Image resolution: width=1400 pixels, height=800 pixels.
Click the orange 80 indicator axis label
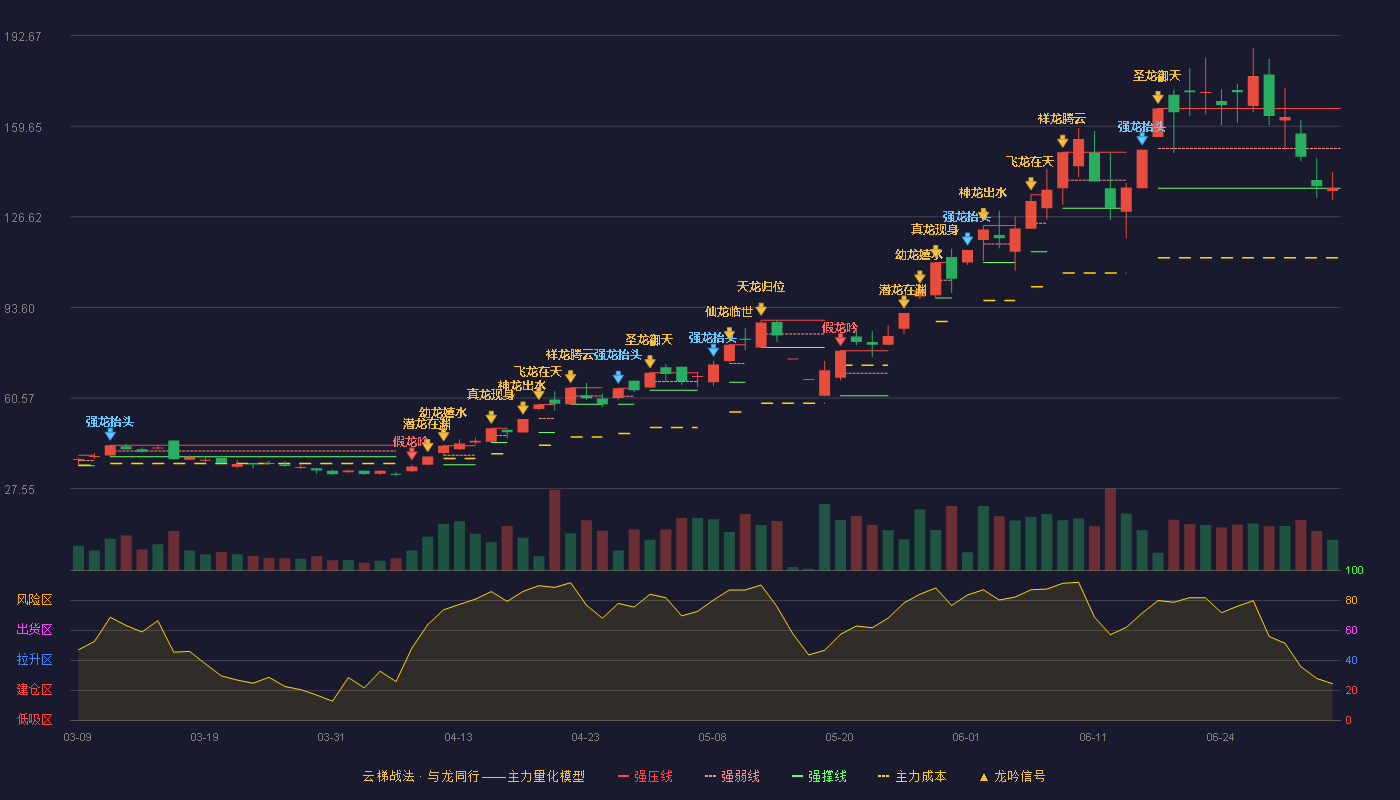(1351, 601)
